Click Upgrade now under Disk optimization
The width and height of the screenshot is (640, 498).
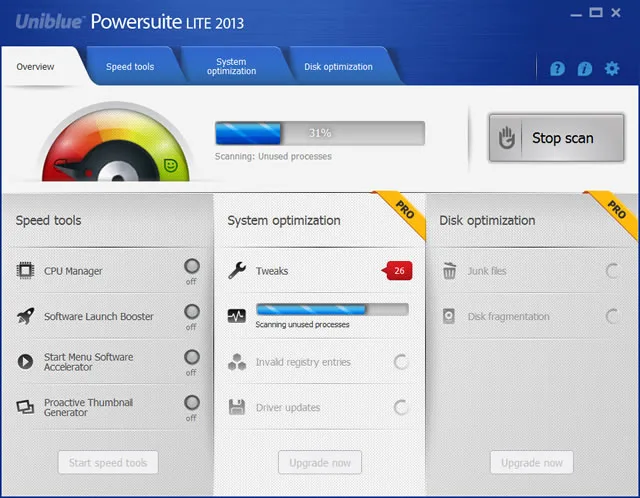[531, 462]
